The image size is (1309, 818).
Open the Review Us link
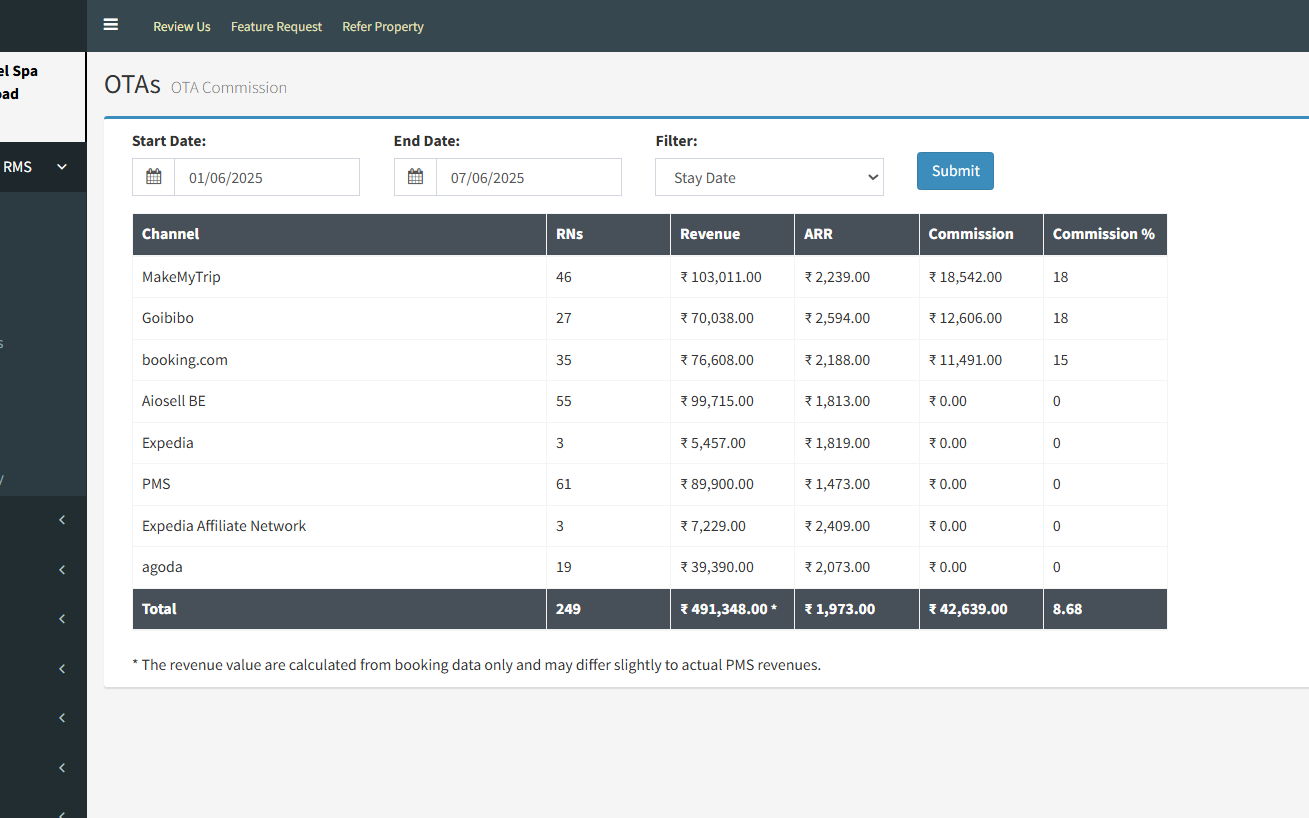[x=182, y=27]
